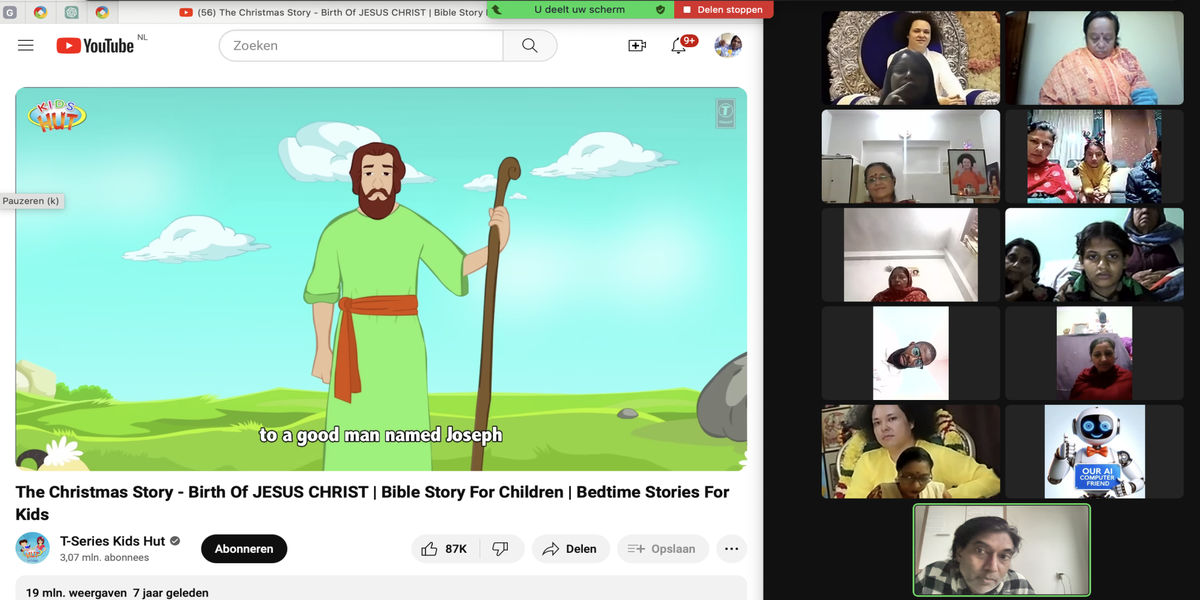
Task: Select tile of woman against white wall
Action: click(x=910, y=254)
